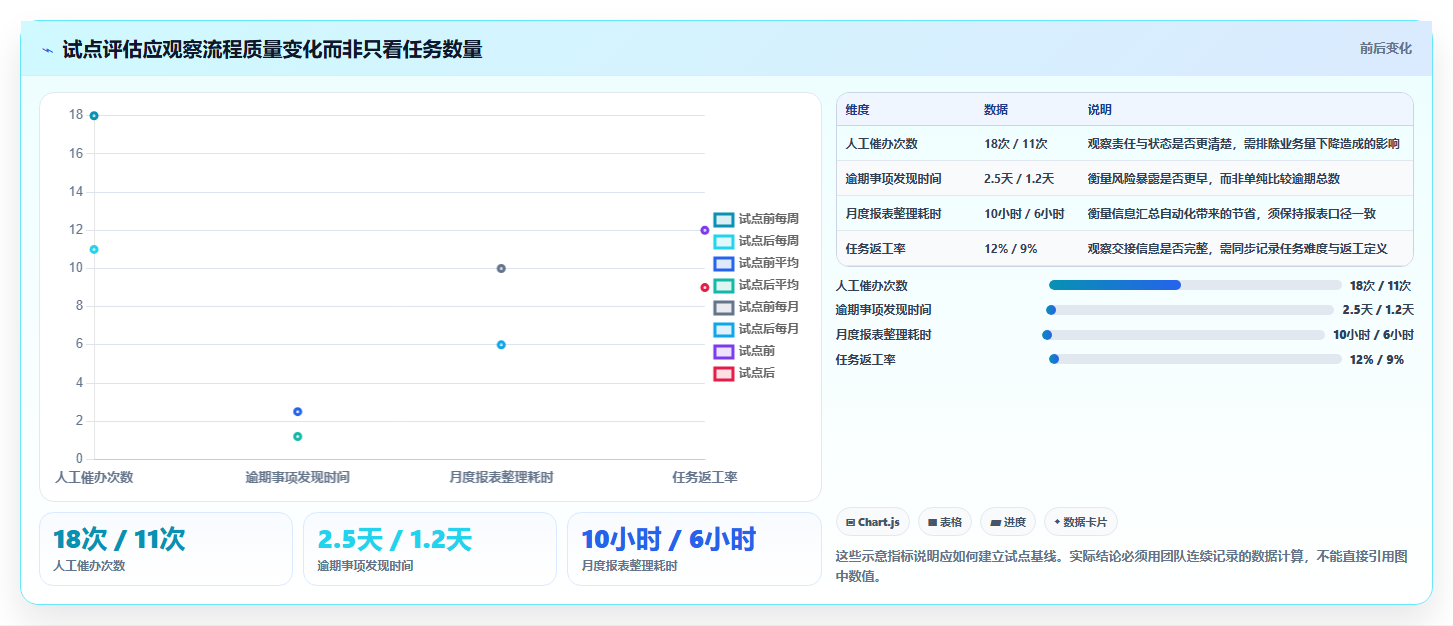Click the description starting 观察交接信息是否完整
Image resolution: width=1453 pixels, height=626 pixels.
coord(1237,249)
